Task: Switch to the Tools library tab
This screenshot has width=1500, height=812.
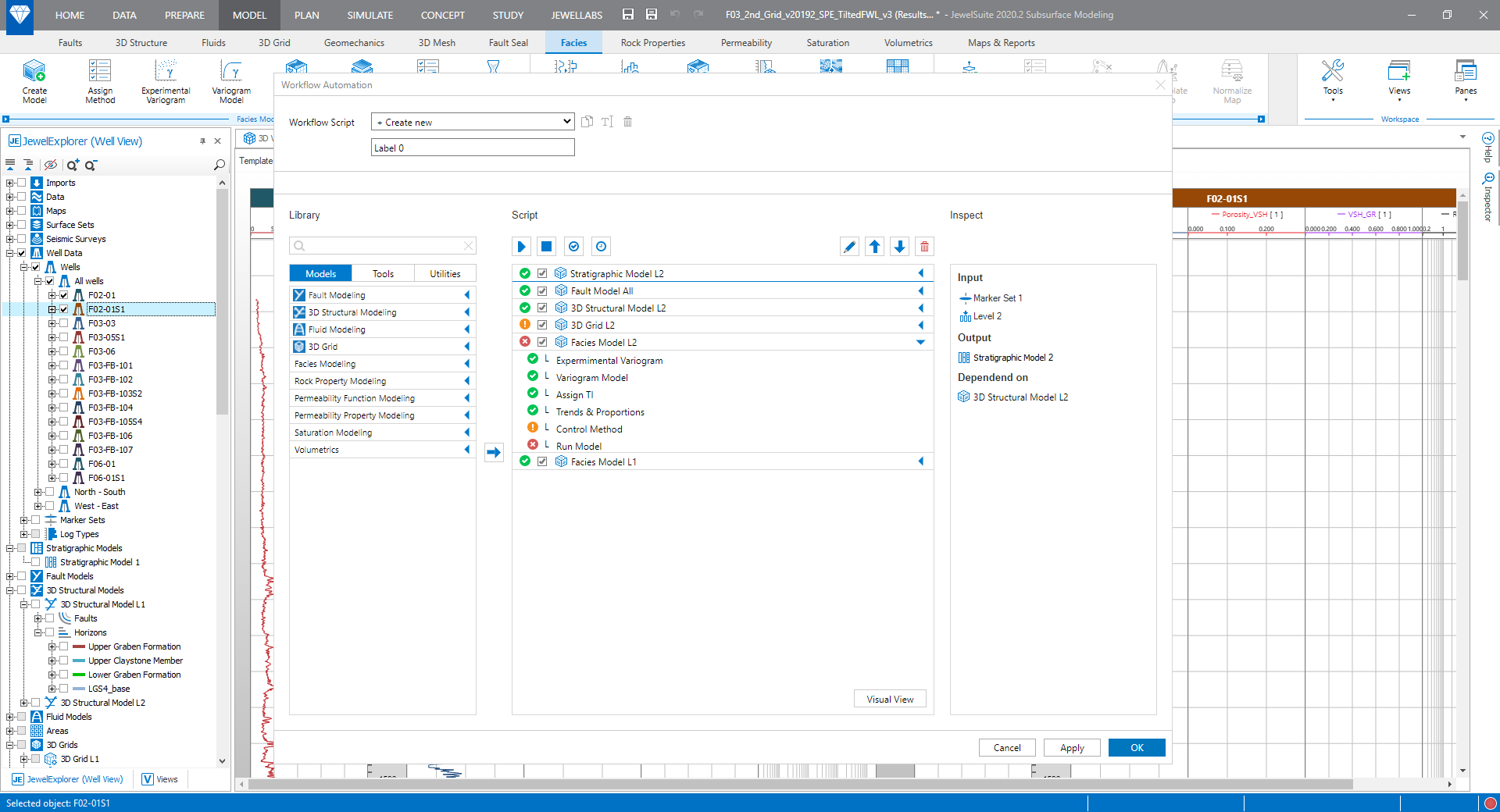Action: (383, 273)
